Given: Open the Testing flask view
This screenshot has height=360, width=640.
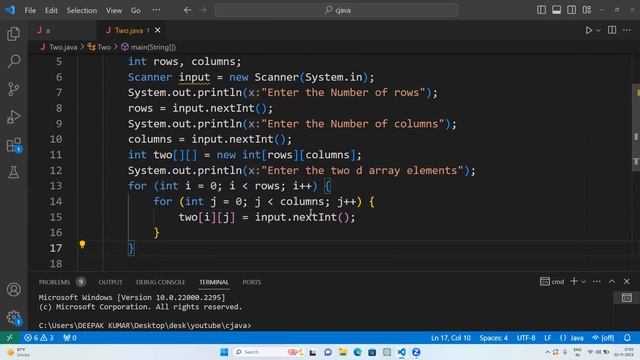Looking at the screenshot, I should pyautogui.click(x=13, y=172).
